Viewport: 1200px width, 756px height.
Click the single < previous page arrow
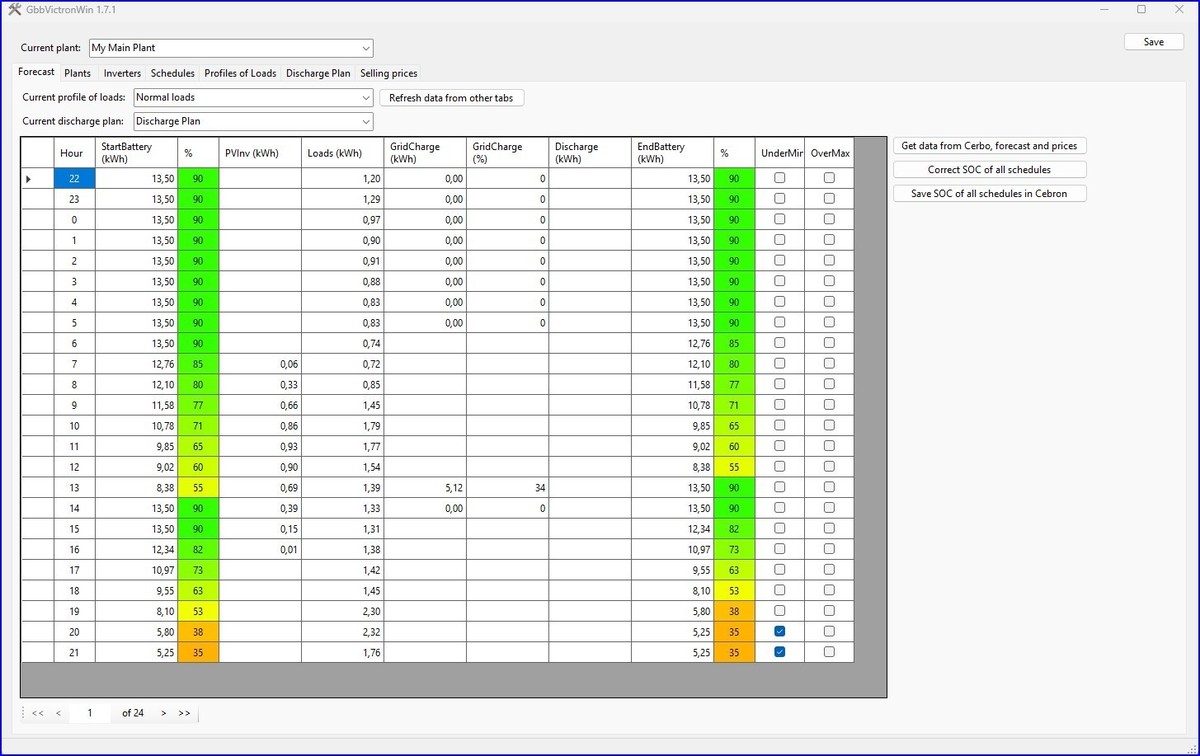pos(58,713)
